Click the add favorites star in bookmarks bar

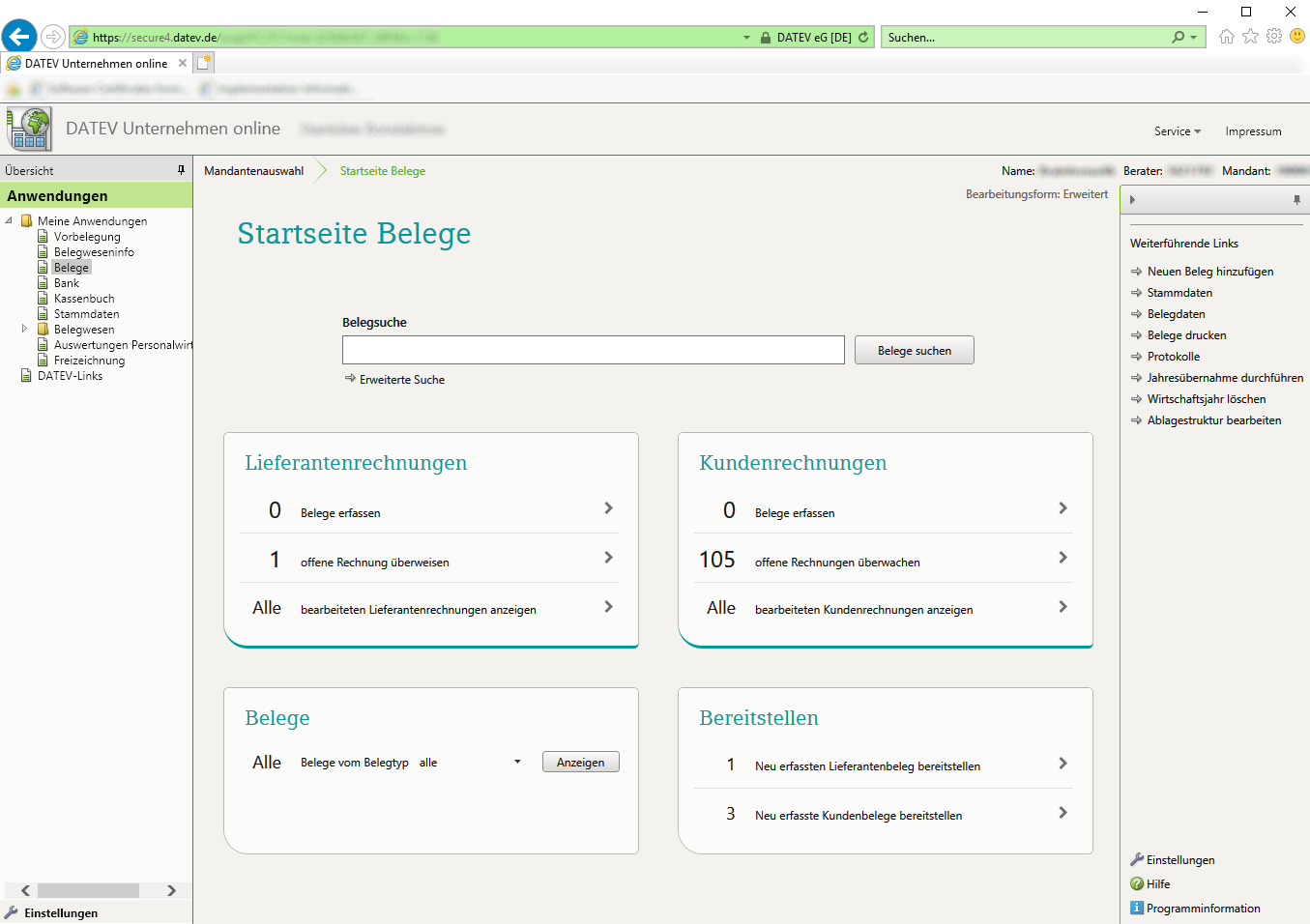pyautogui.click(x=14, y=89)
